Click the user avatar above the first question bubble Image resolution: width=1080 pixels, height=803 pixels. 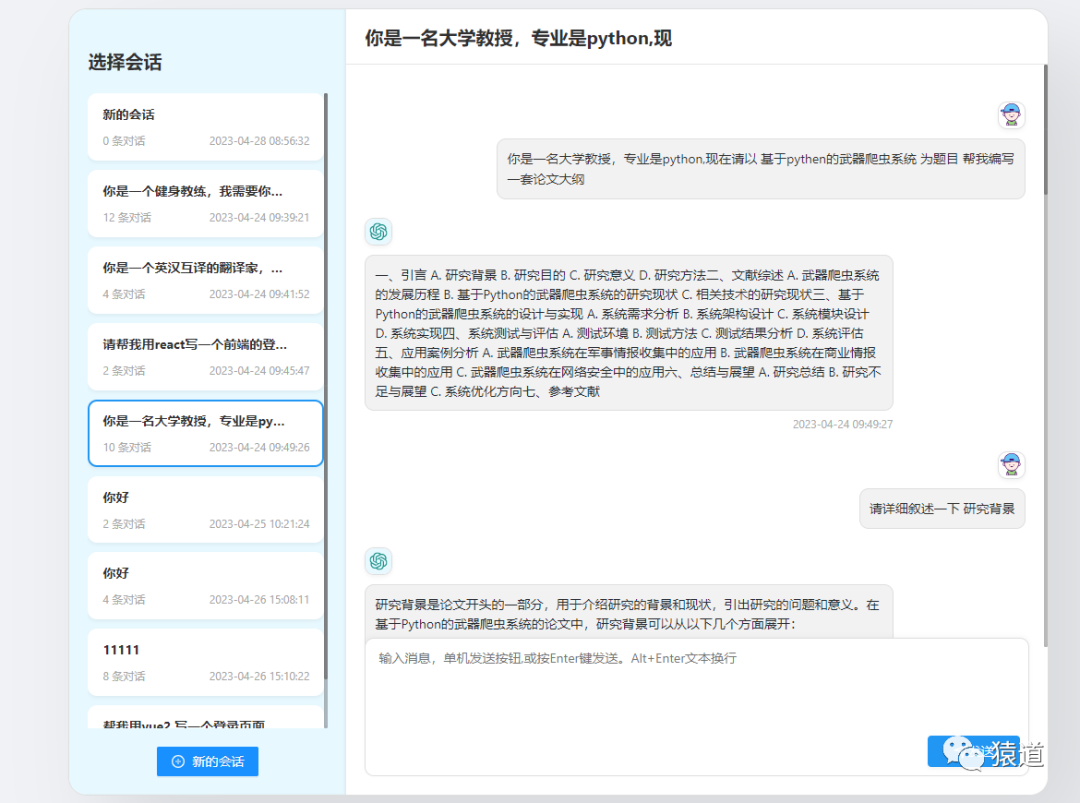[1011, 114]
